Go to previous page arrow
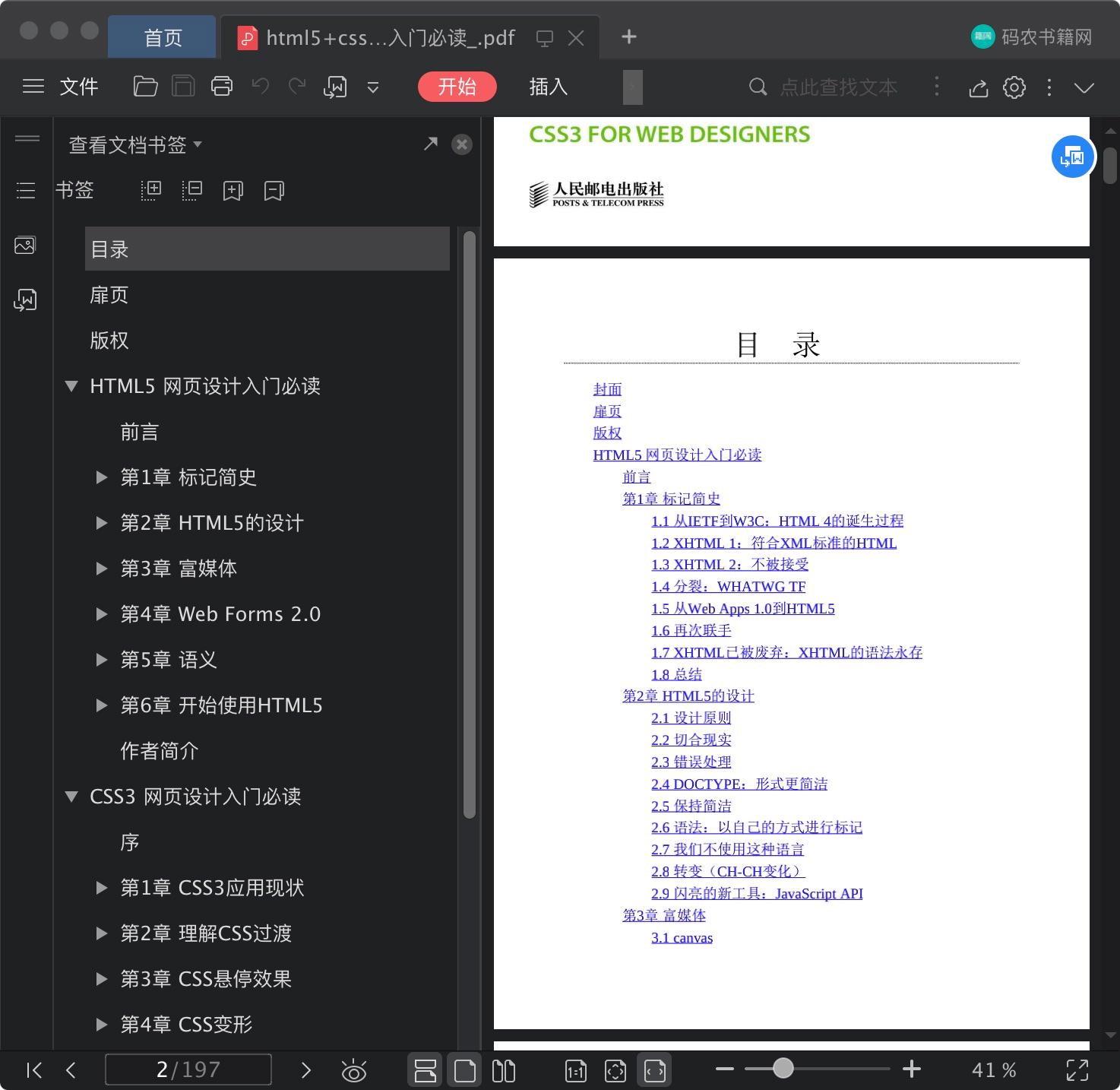 pyautogui.click(x=71, y=1070)
